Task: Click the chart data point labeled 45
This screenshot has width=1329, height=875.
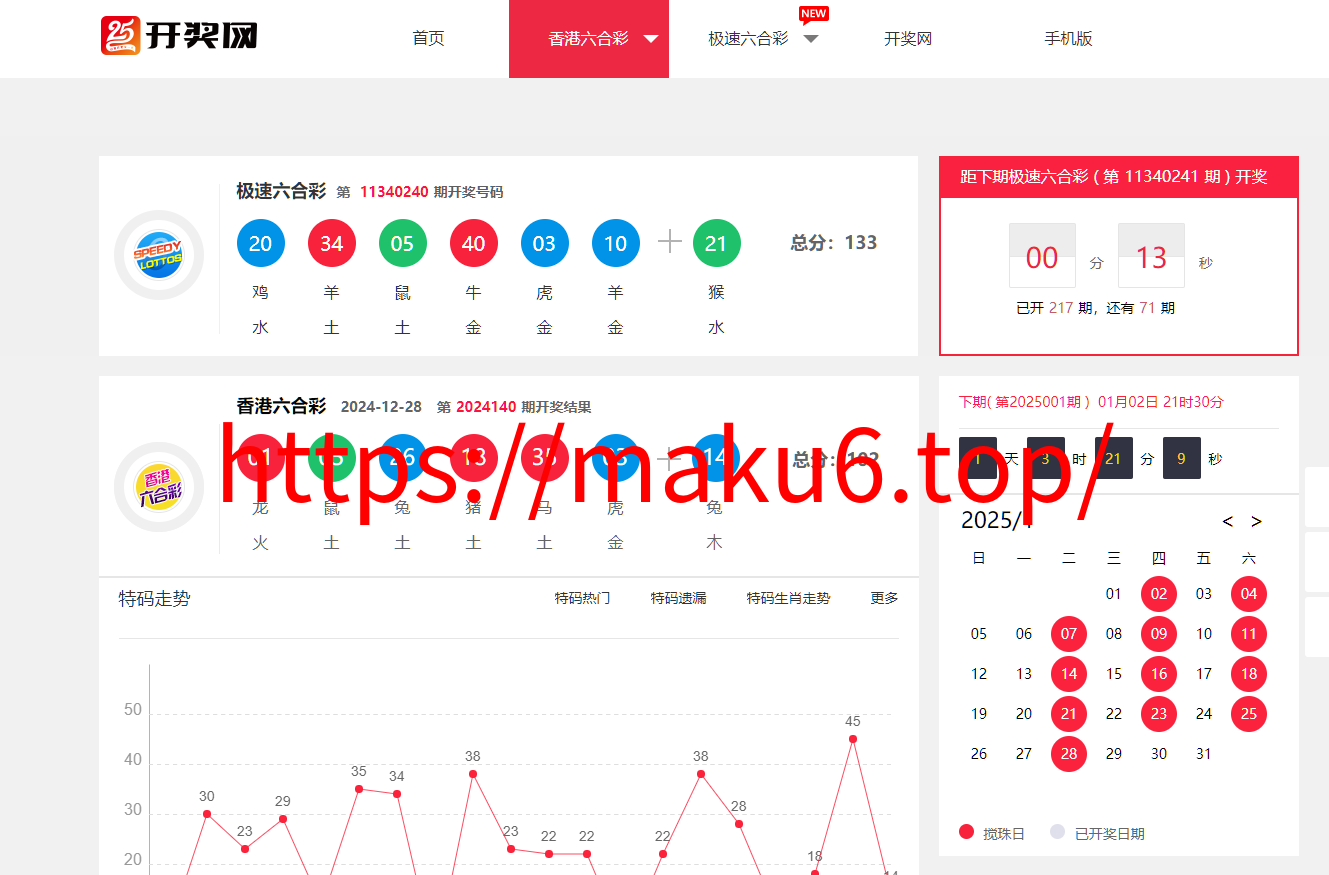Action: (x=853, y=739)
